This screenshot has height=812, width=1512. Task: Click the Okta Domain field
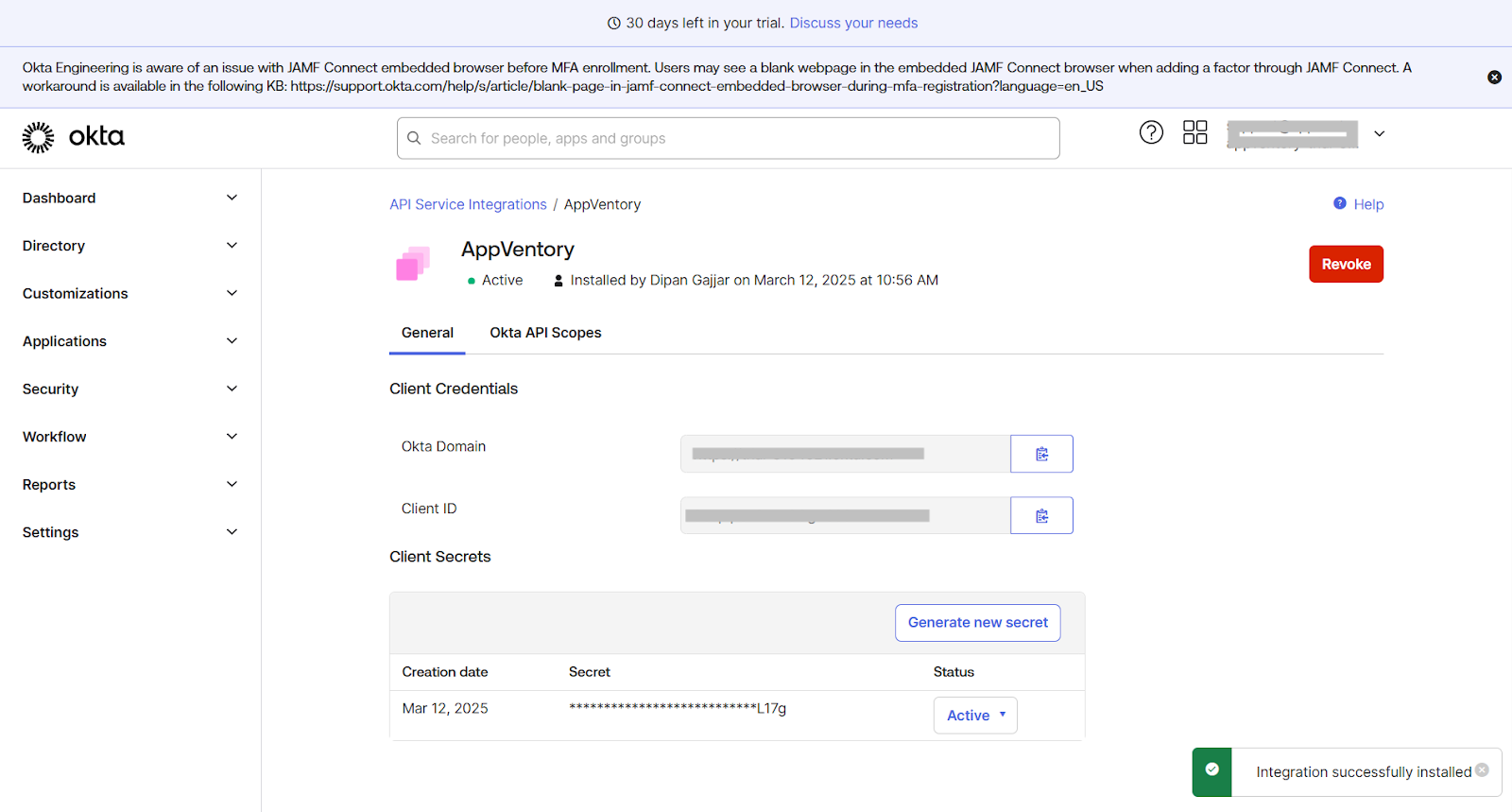click(845, 454)
